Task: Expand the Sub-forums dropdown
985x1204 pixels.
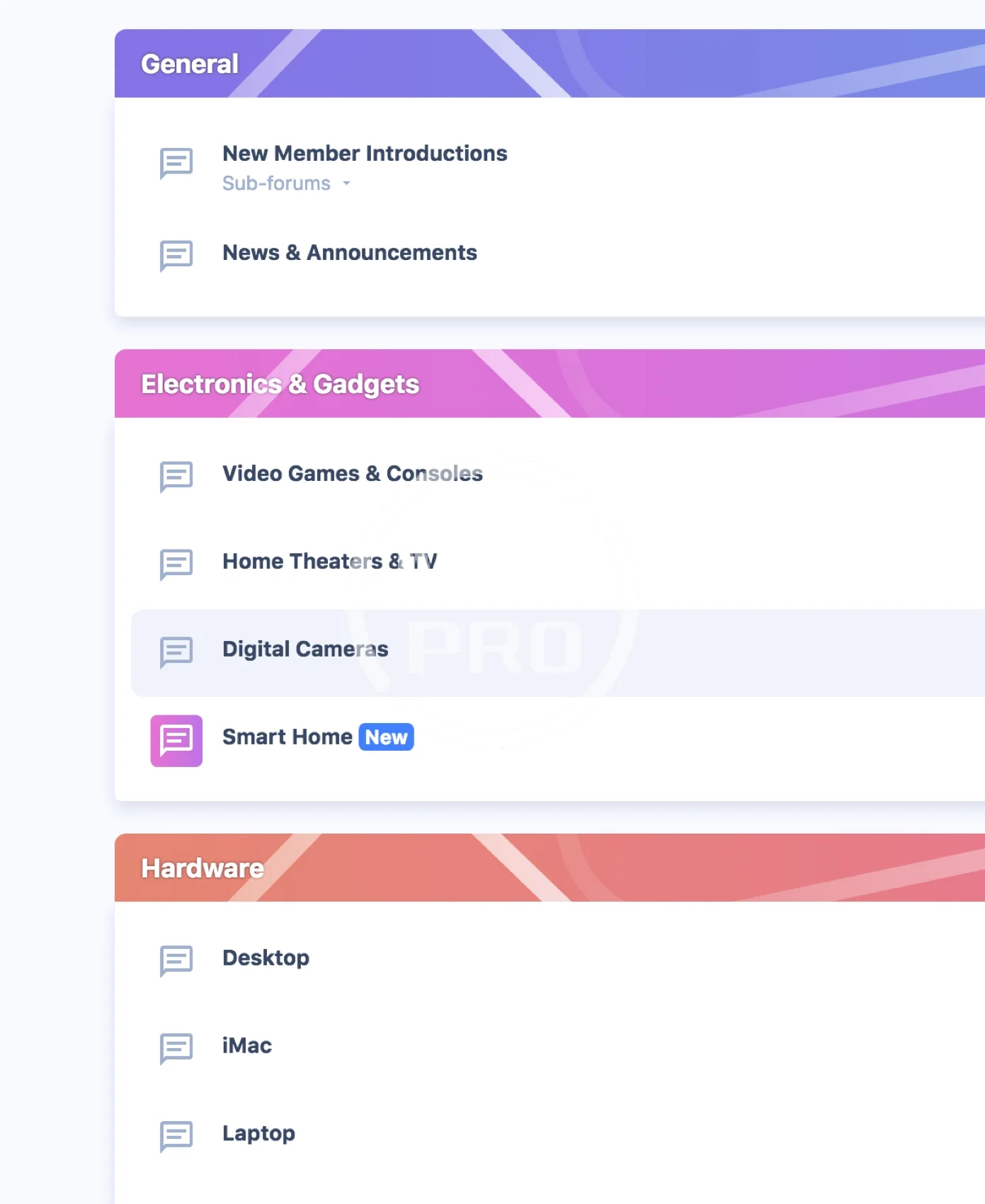Action: (277, 183)
